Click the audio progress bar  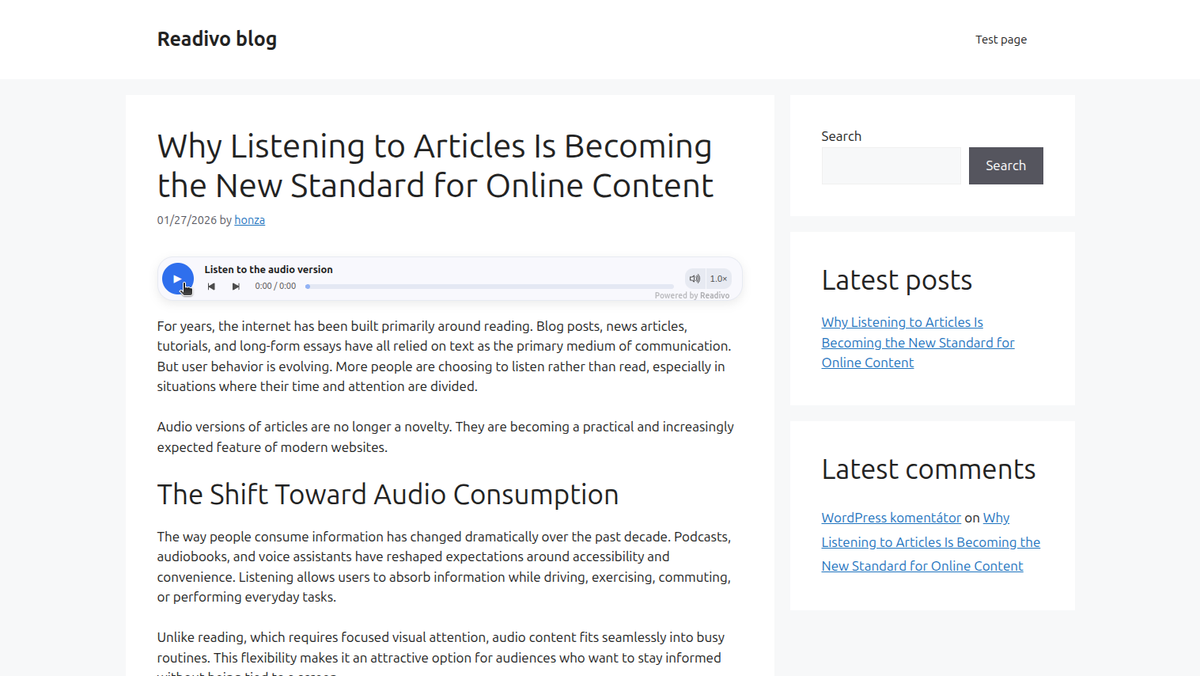489,286
